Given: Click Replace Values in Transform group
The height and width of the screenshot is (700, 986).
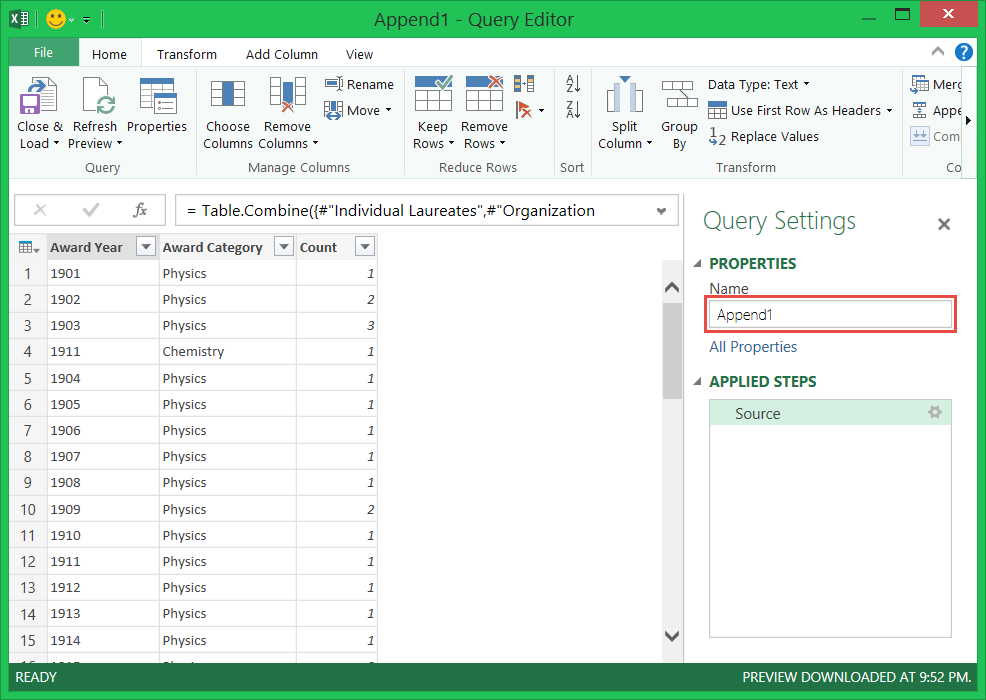Looking at the screenshot, I should [x=764, y=137].
